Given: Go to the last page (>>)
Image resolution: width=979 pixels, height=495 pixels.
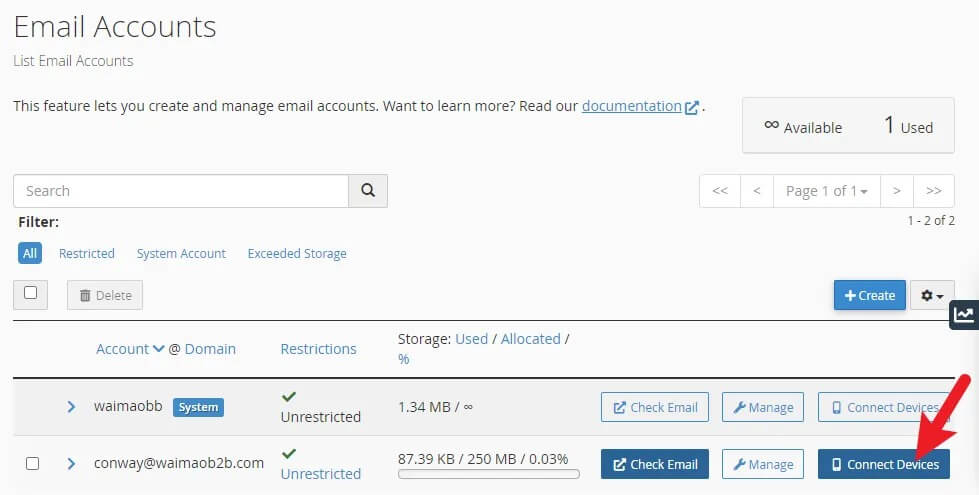Looking at the screenshot, I should 933,191.
